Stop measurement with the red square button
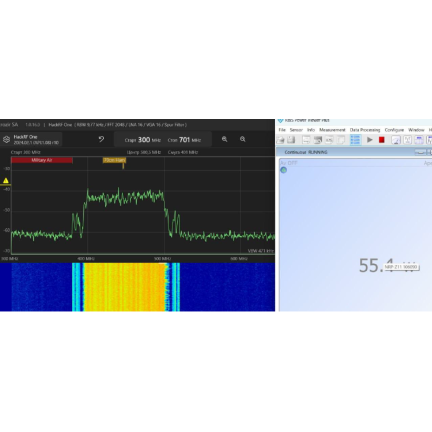 coord(382,140)
